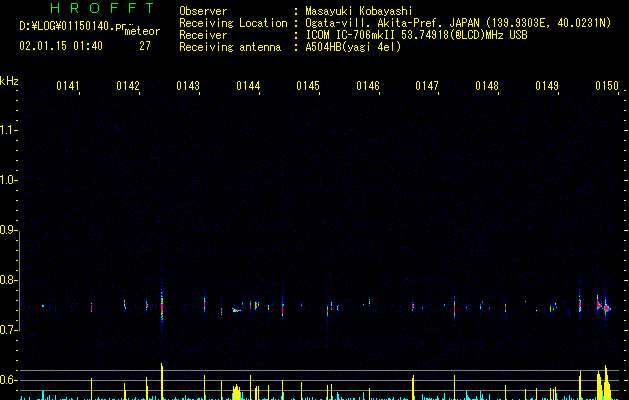Click the 'meteor' counter label
Image resolution: width=629 pixels, height=400 pixels.
[x=142, y=31]
